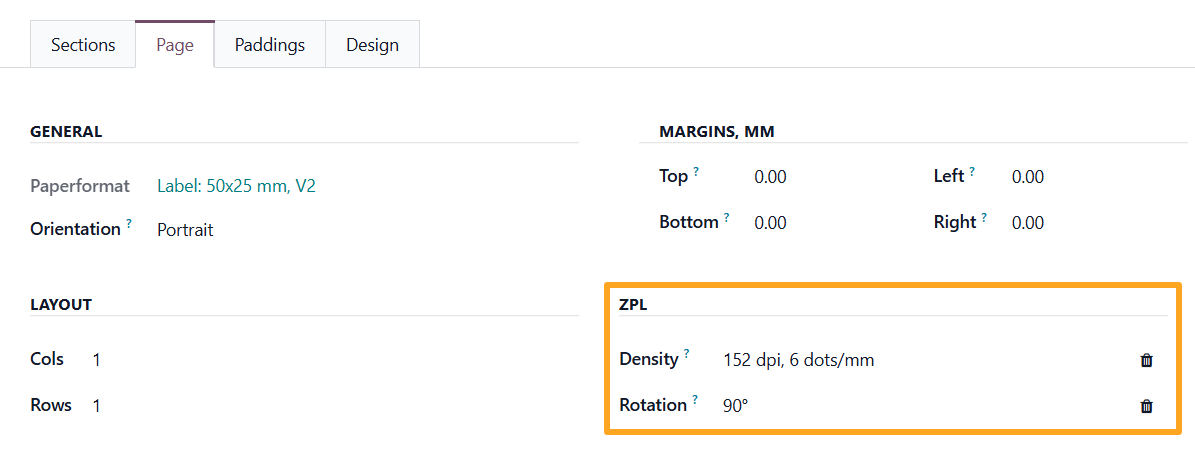Show help tooltip for Density
This screenshot has width=1195, height=455.
pos(687,354)
